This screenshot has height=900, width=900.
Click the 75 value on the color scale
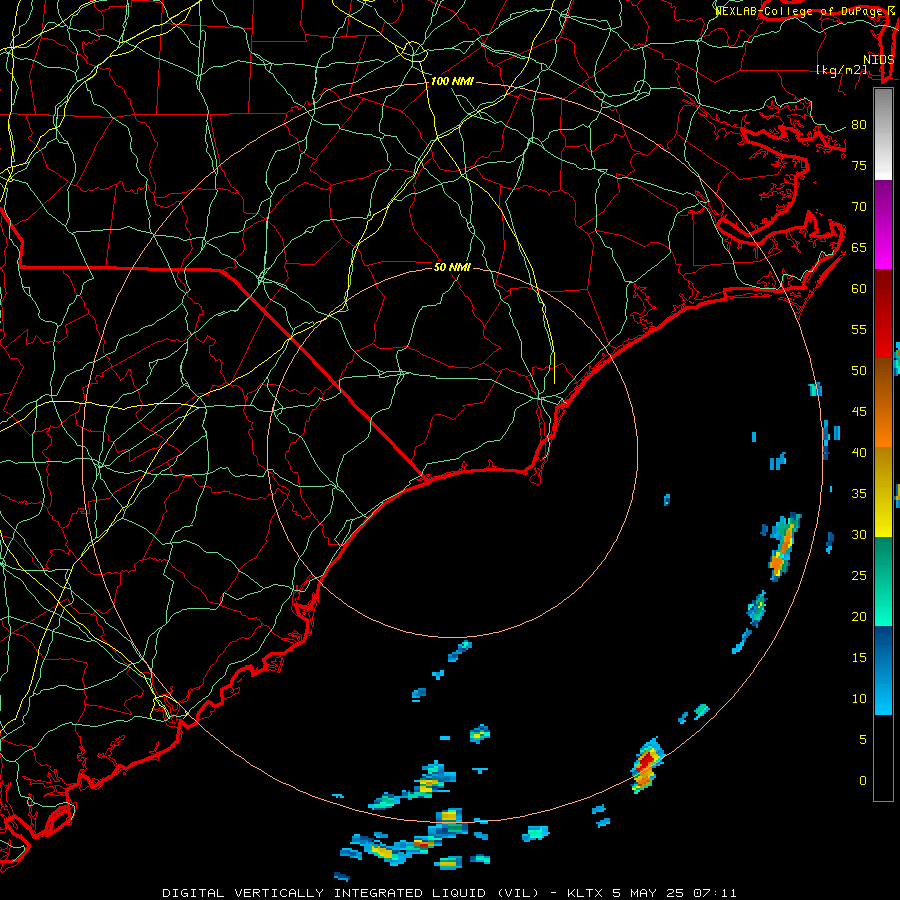pos(859,166)
